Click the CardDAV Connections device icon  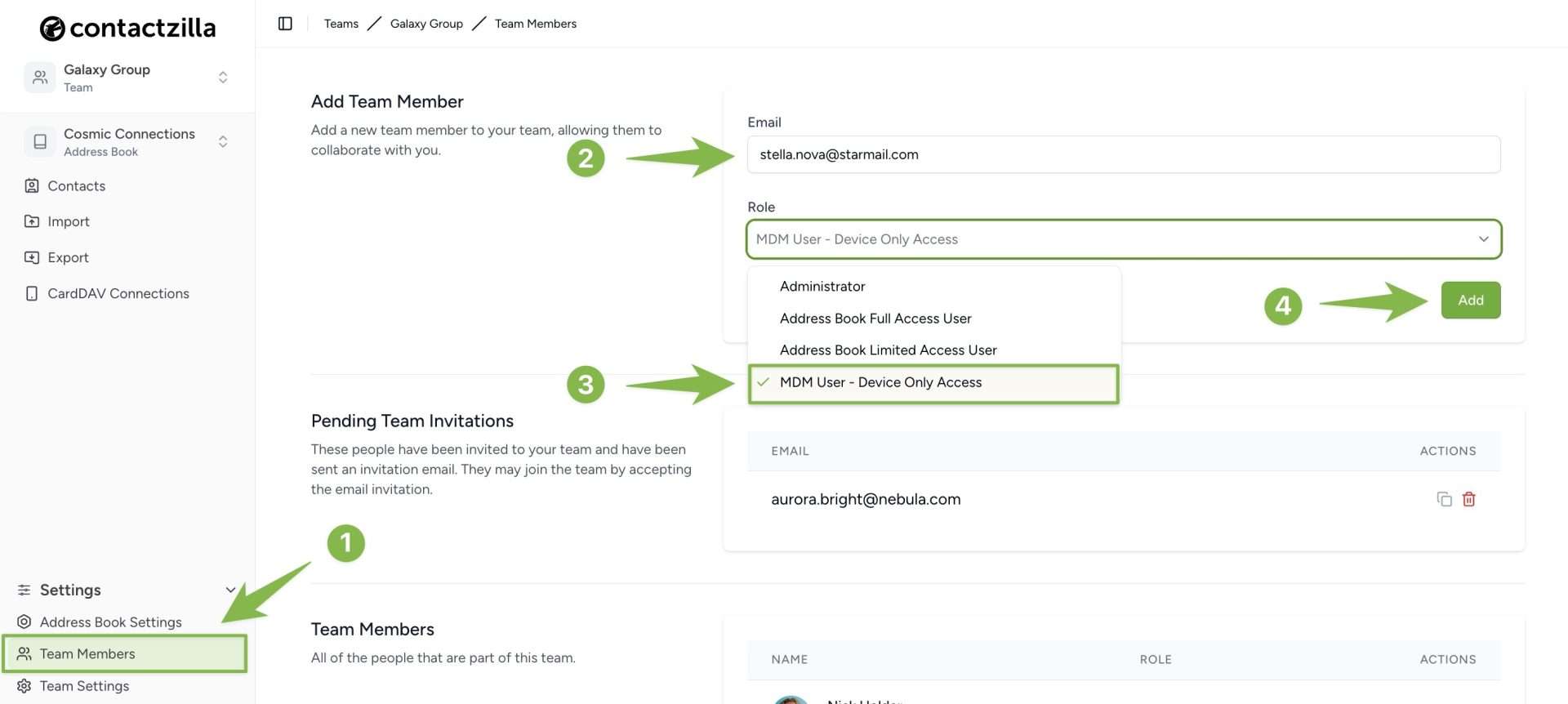pyautogui.click(x=32, y=293)
